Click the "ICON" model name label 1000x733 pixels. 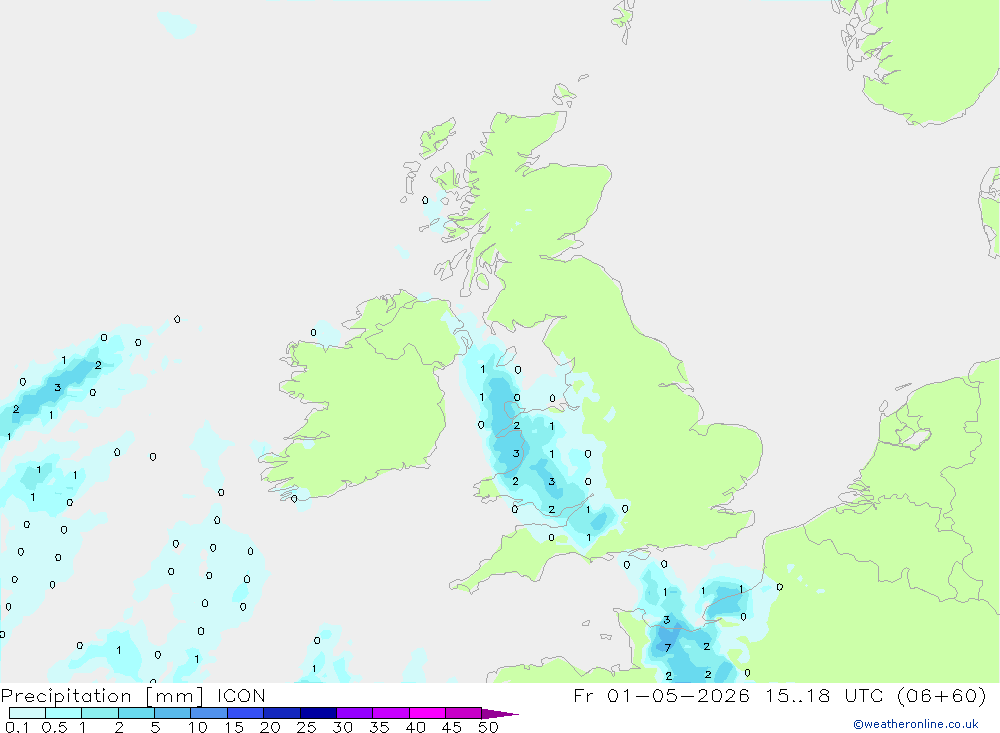click(241, 696)
